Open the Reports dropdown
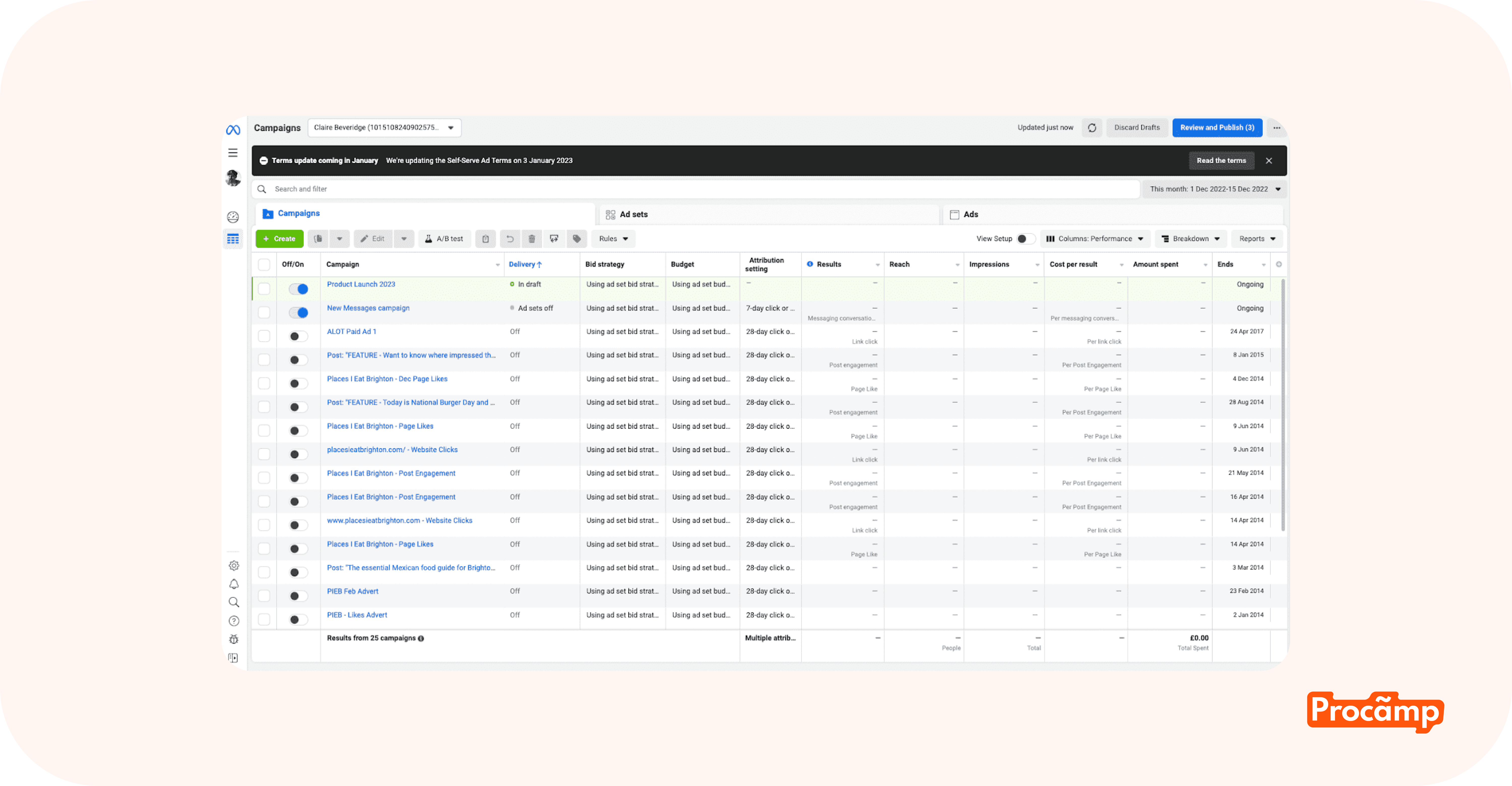Viewport: 1512px width, 786px height. point(1257,239)
